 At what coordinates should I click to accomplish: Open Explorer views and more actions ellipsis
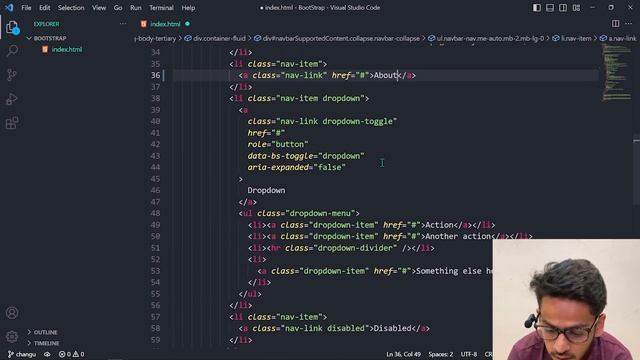point(123,24)
